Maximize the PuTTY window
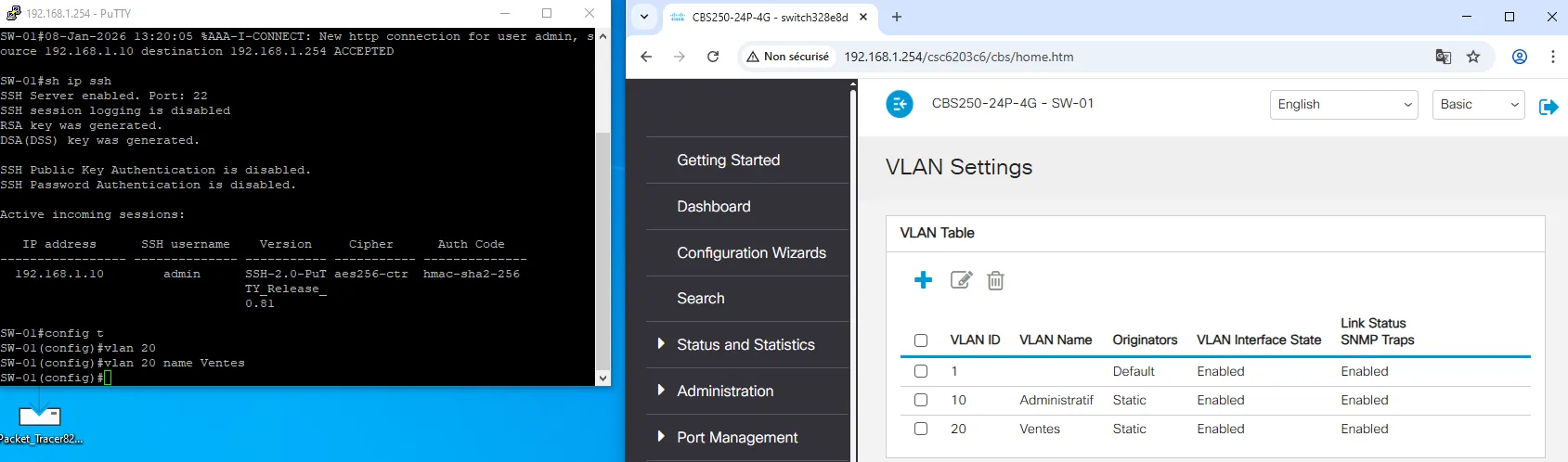This screenshot has width=1568, height=462. (x=547, y=13)
